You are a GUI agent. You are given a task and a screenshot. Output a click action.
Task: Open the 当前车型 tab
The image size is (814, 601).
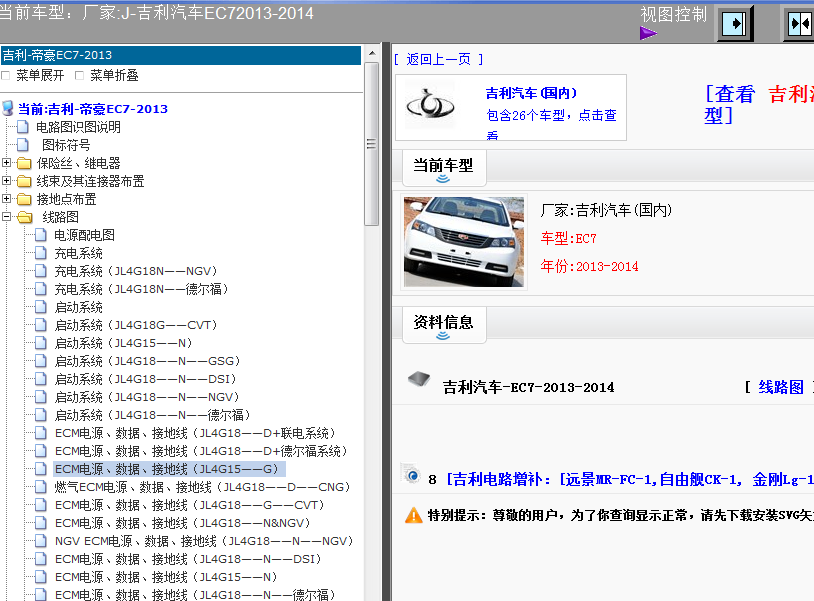(x=444, y=167)
